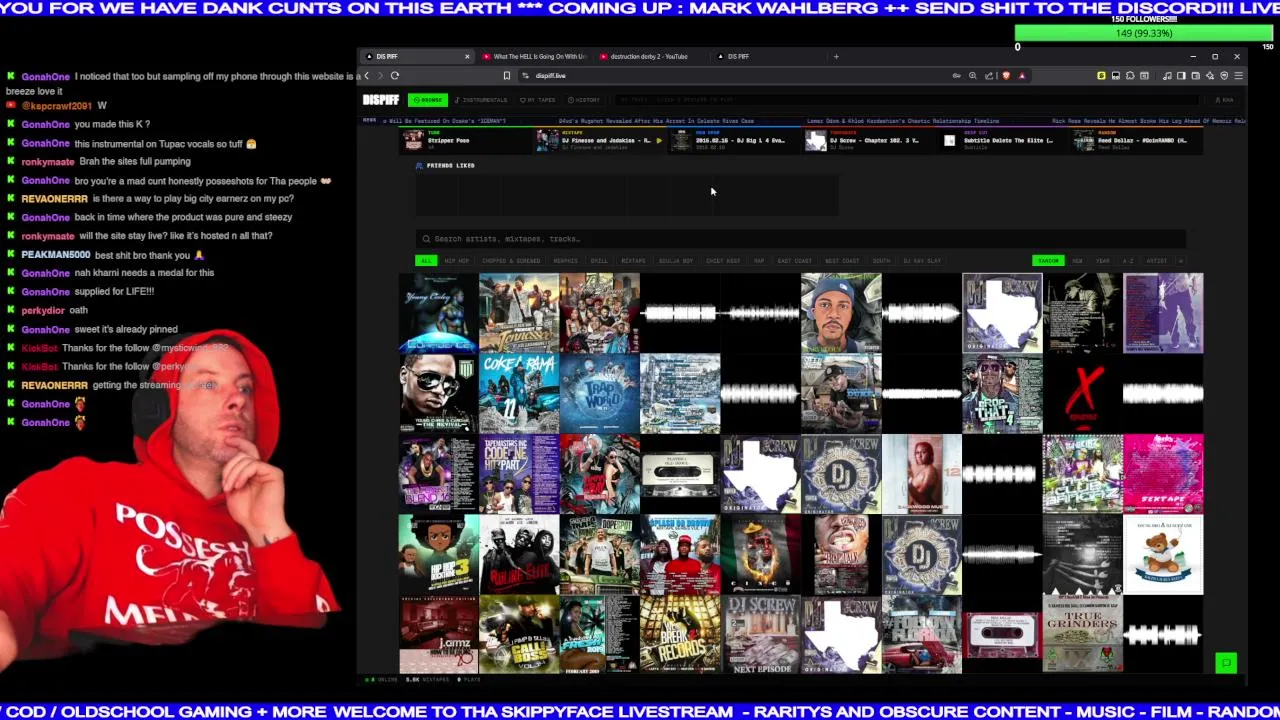Select the WEST COAST filter
The image size is (1280, 720).
[x=842, y=261]
